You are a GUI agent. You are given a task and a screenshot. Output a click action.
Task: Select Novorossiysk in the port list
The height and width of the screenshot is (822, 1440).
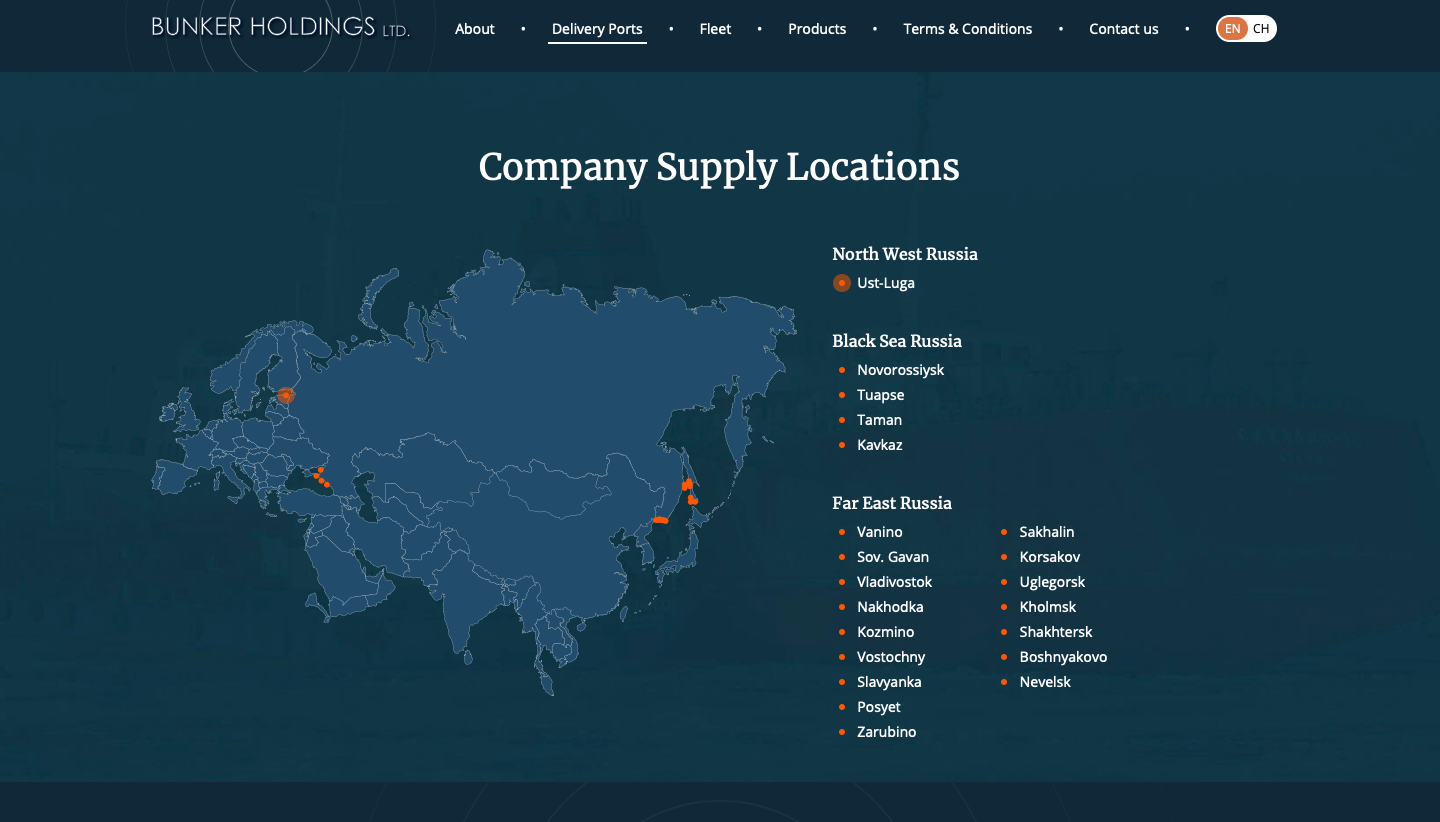(900, 370)
